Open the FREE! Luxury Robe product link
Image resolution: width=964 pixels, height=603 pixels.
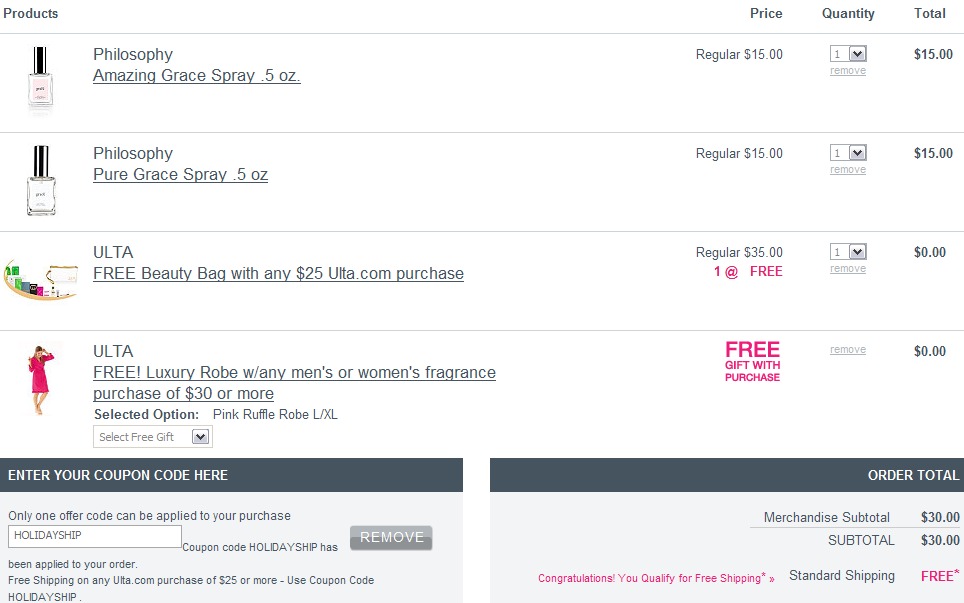294,373
